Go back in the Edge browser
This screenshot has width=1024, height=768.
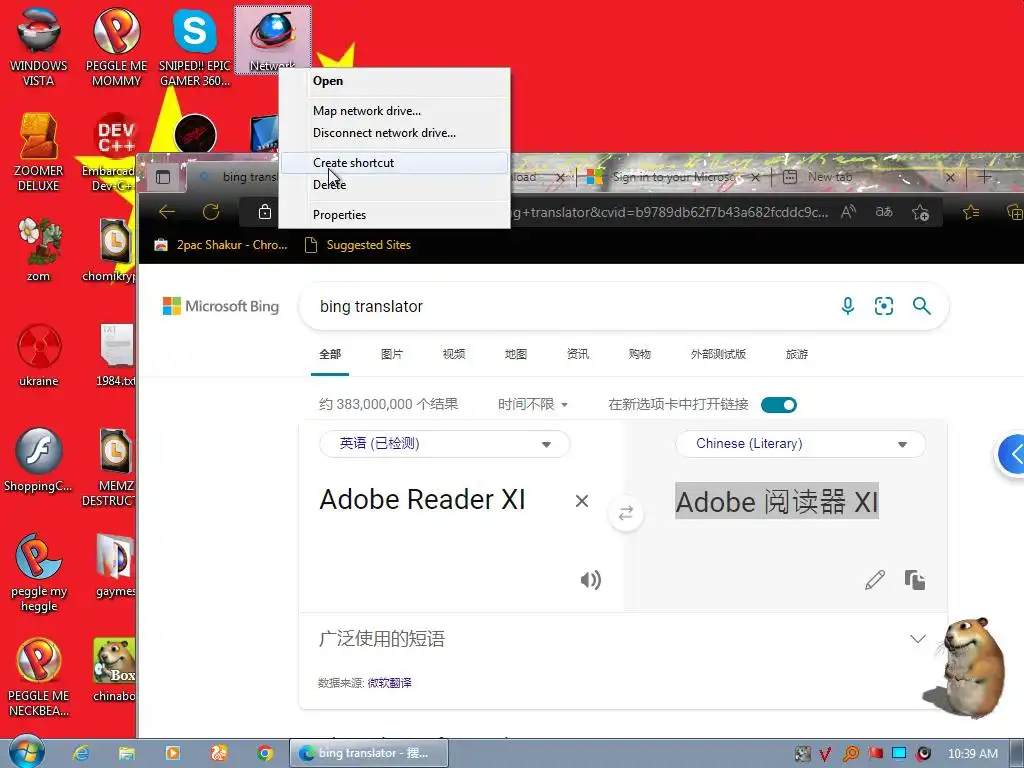click(167, 212)
